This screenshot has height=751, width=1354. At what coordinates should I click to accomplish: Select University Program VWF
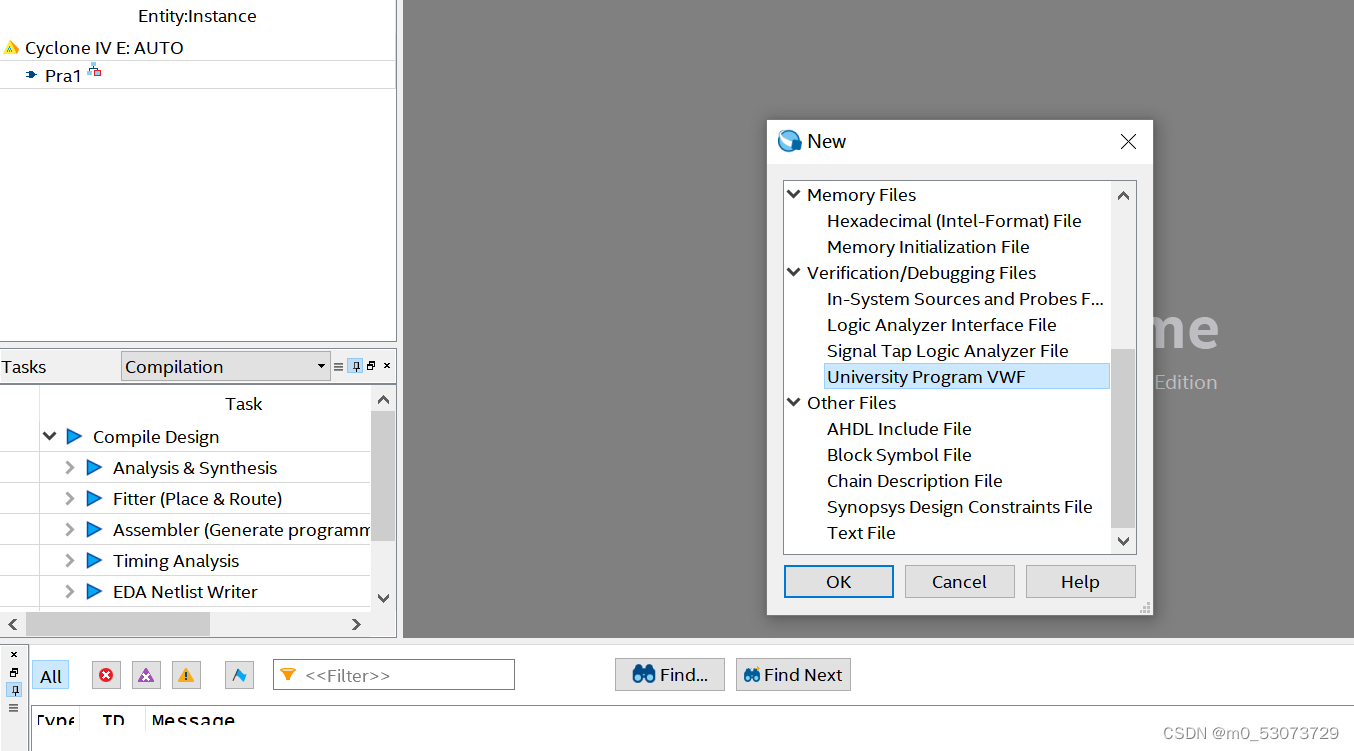pyautogui.click(x=967, y=377)
